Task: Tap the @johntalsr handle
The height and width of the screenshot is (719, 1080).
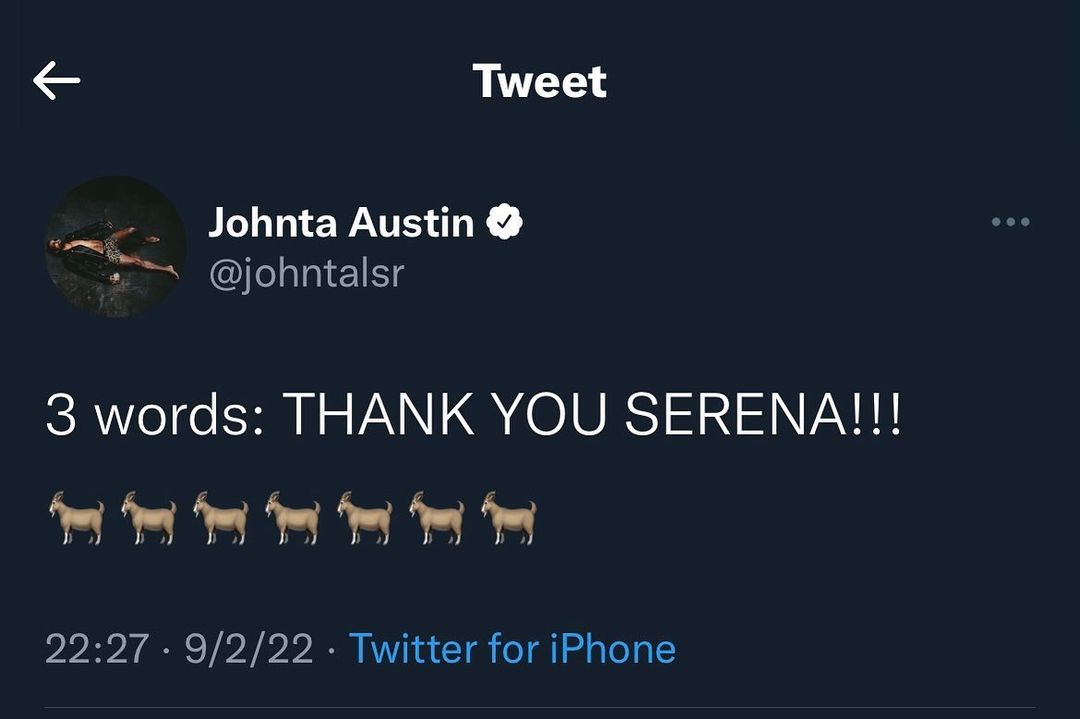Action: tap(305, 272)
